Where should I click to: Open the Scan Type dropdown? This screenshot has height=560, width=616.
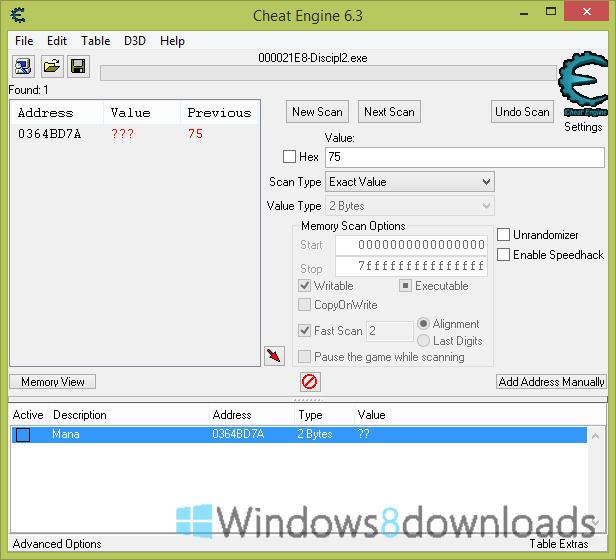(x=409, y=182)
